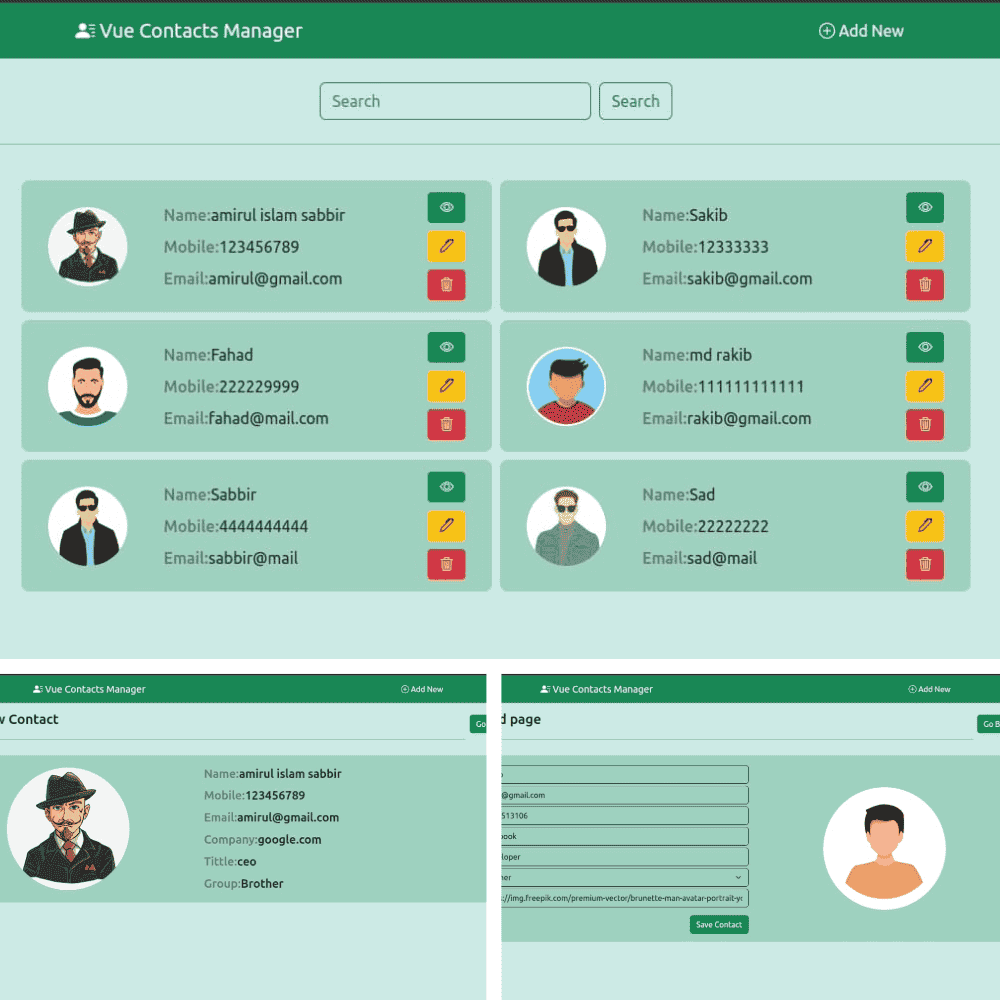Edit Sabbir's contact using the pencil icon
The image size is (1000, 1000).
[x=445, y=526]
